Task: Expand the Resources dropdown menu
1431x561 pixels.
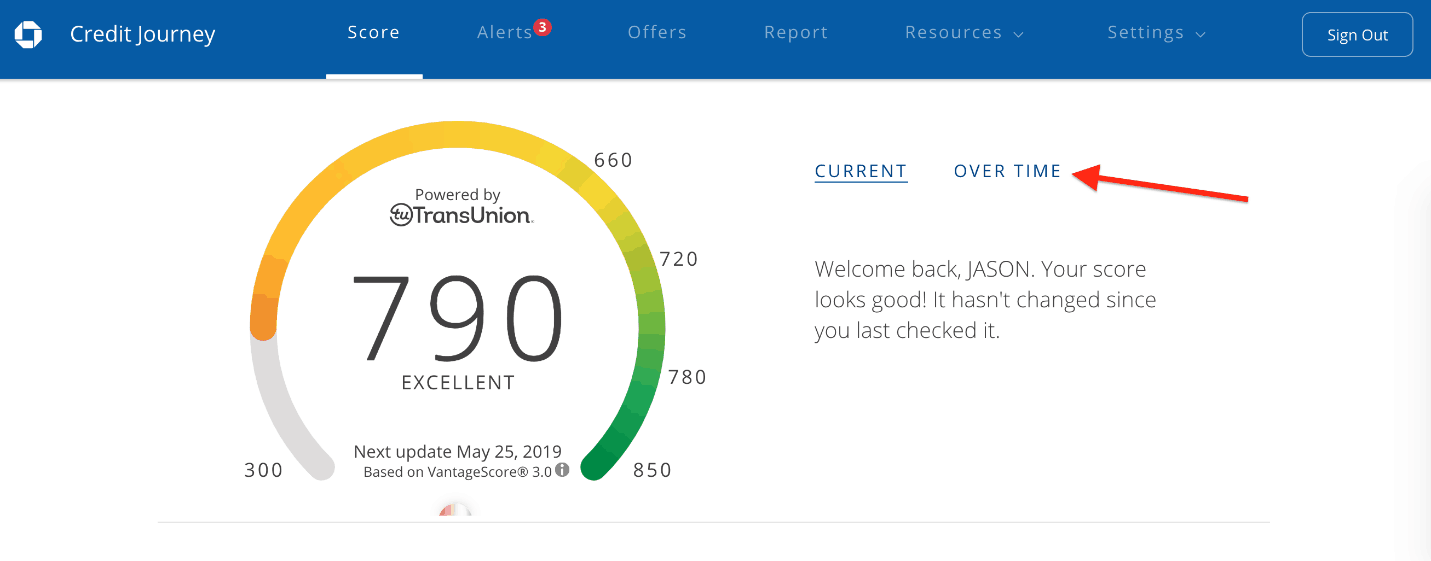Action: coord(964,33)
